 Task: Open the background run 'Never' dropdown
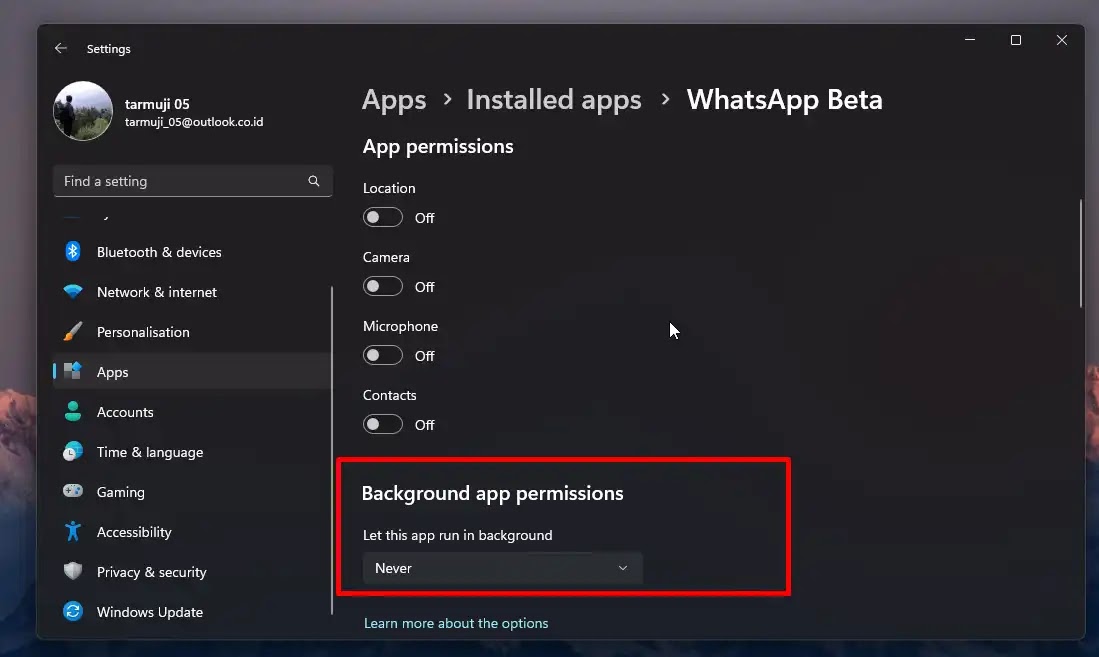503,568
